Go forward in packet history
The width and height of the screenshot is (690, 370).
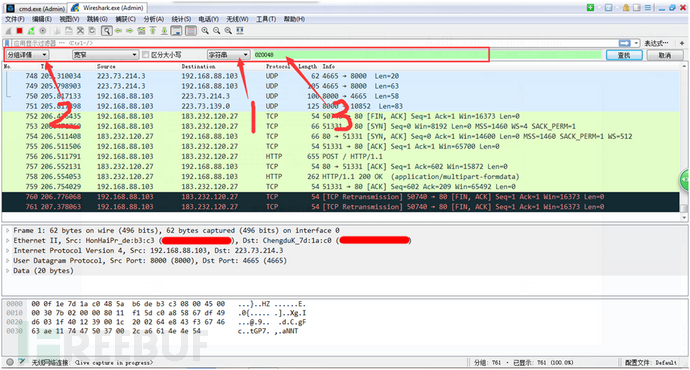129,31
